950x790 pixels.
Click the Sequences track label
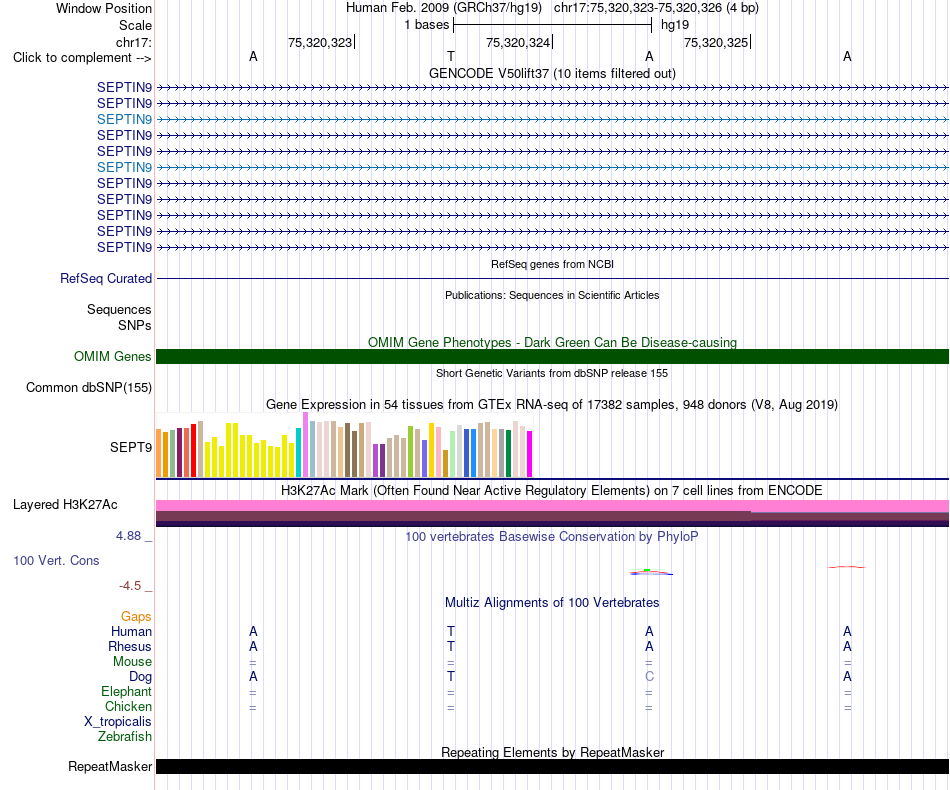(119, 310)
